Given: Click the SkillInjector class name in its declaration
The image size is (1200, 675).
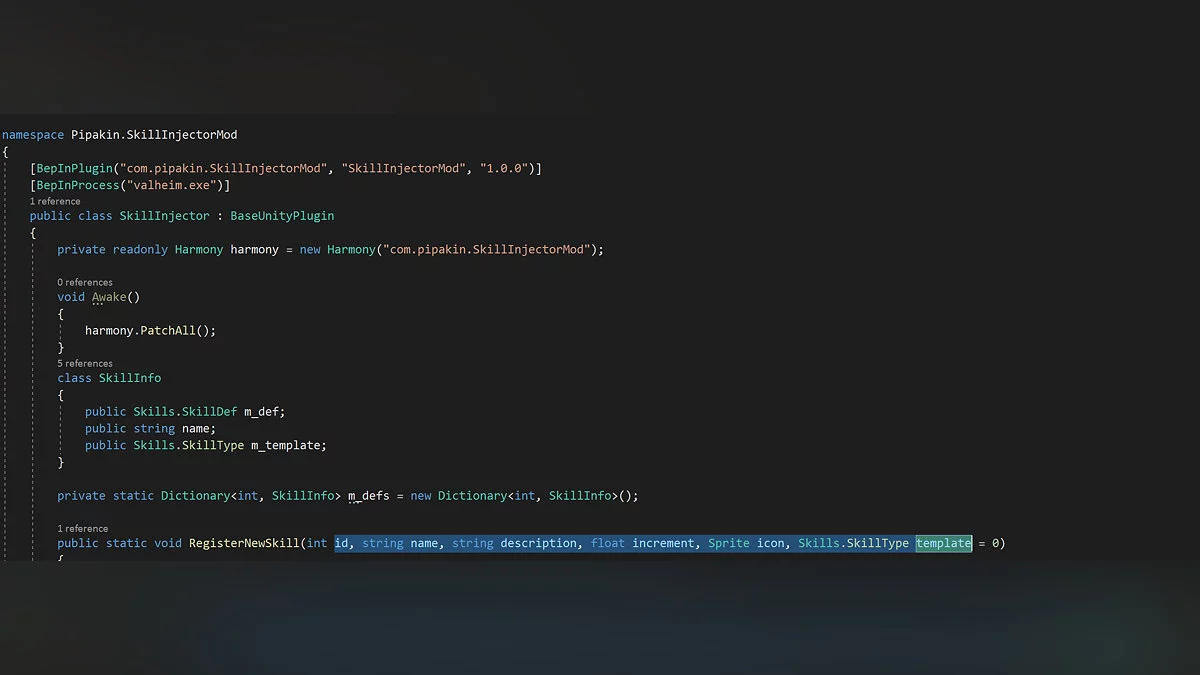Looking at the screenshot, I should pyautogui.click(x=164, y=215).
